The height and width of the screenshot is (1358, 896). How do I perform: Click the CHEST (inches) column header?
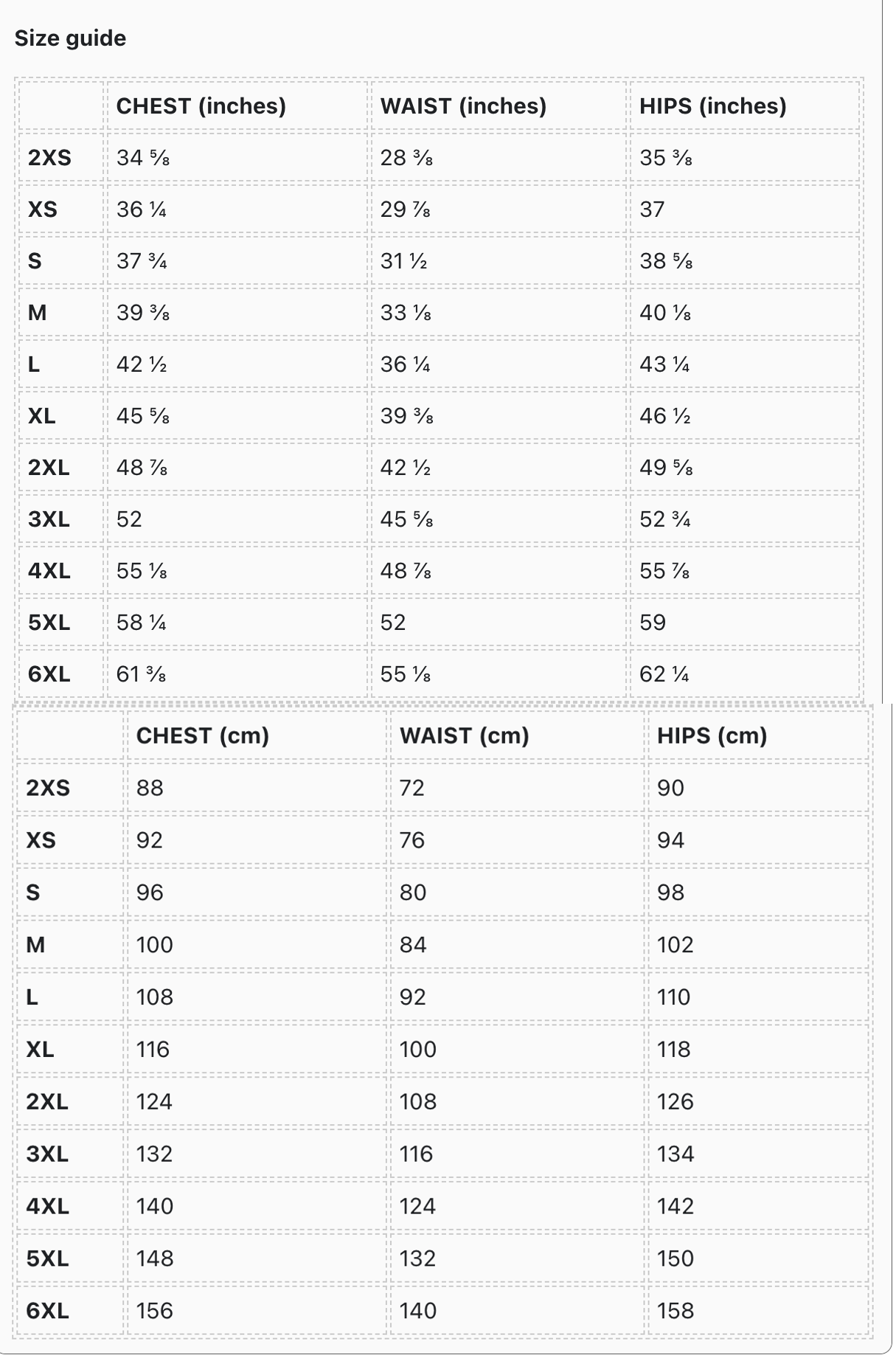click(201, 106)
